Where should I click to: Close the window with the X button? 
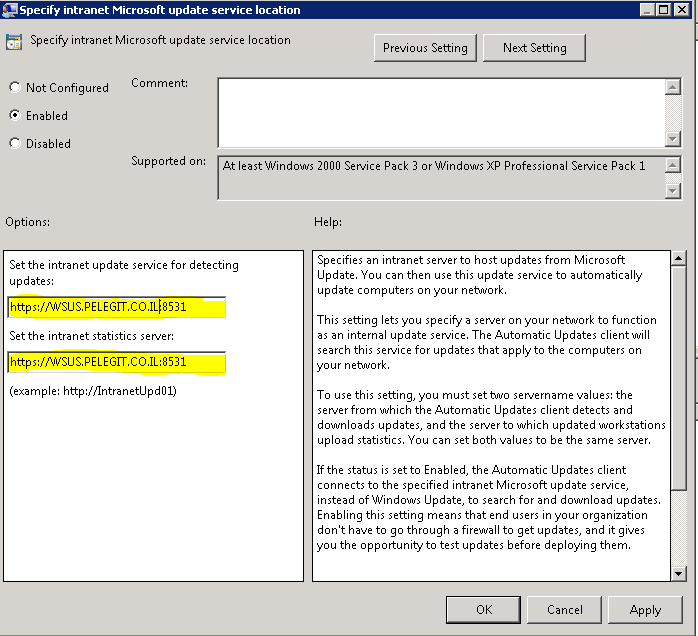(x=682, y=9)
